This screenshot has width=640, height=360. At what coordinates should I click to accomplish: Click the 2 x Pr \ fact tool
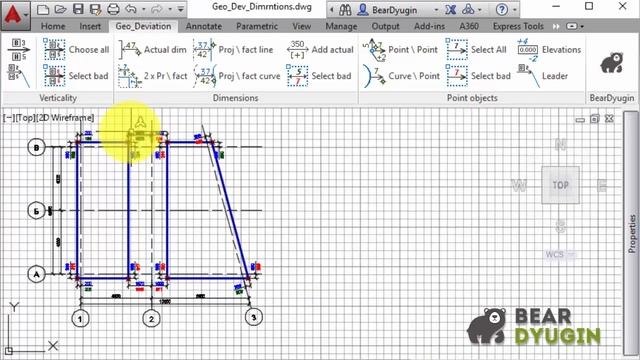tap(152, 76)
